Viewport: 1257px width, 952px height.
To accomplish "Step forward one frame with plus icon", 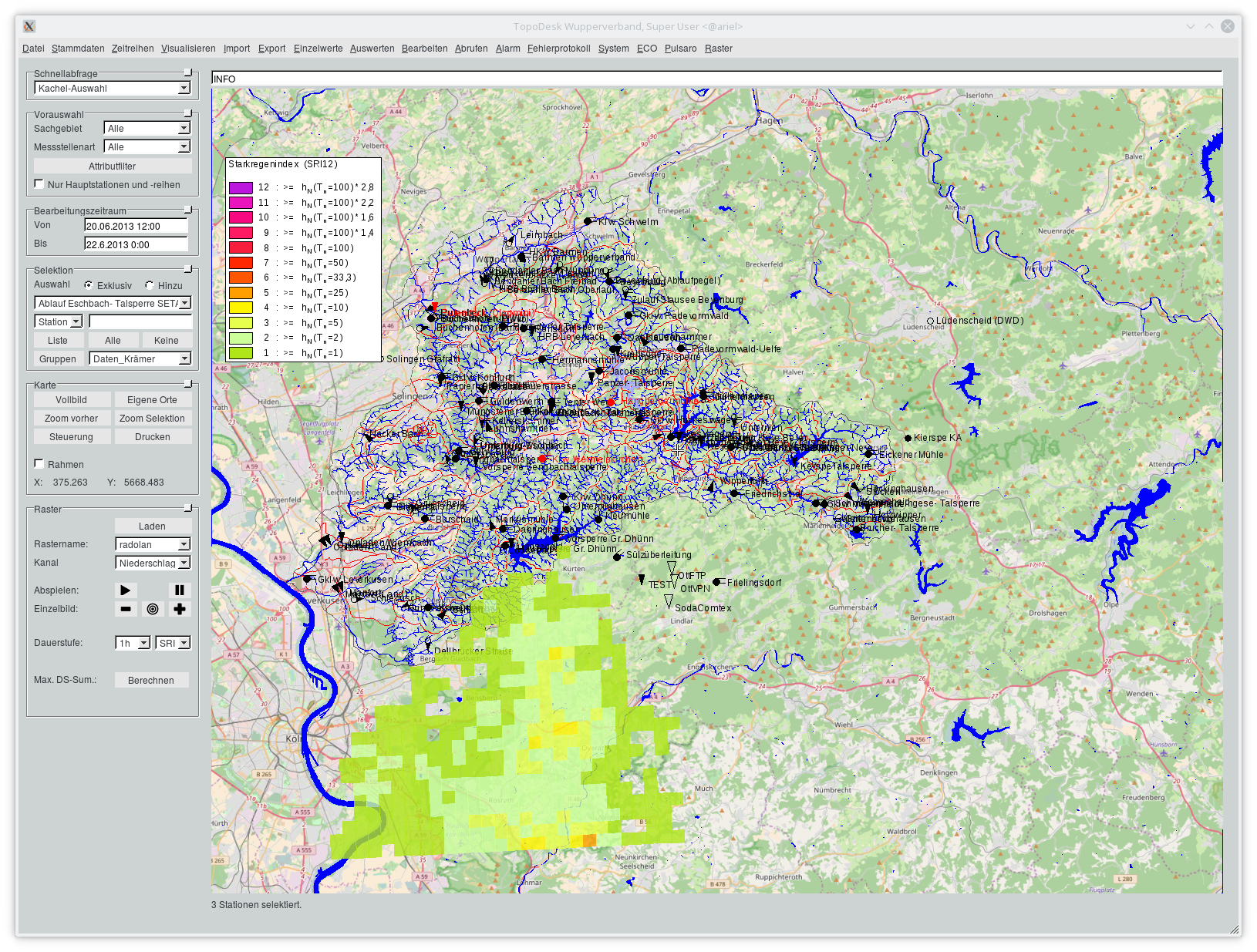I will (x=179, y=609).
